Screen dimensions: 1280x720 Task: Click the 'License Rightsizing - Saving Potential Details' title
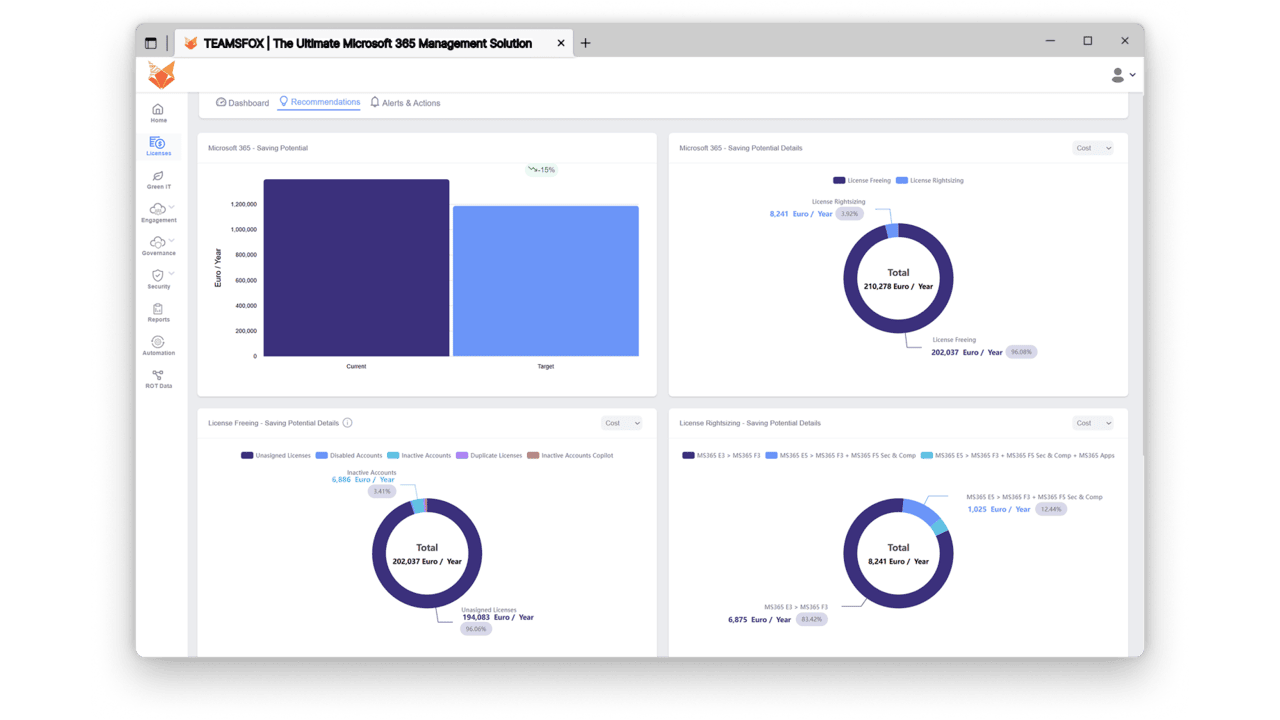coord(750,423)
